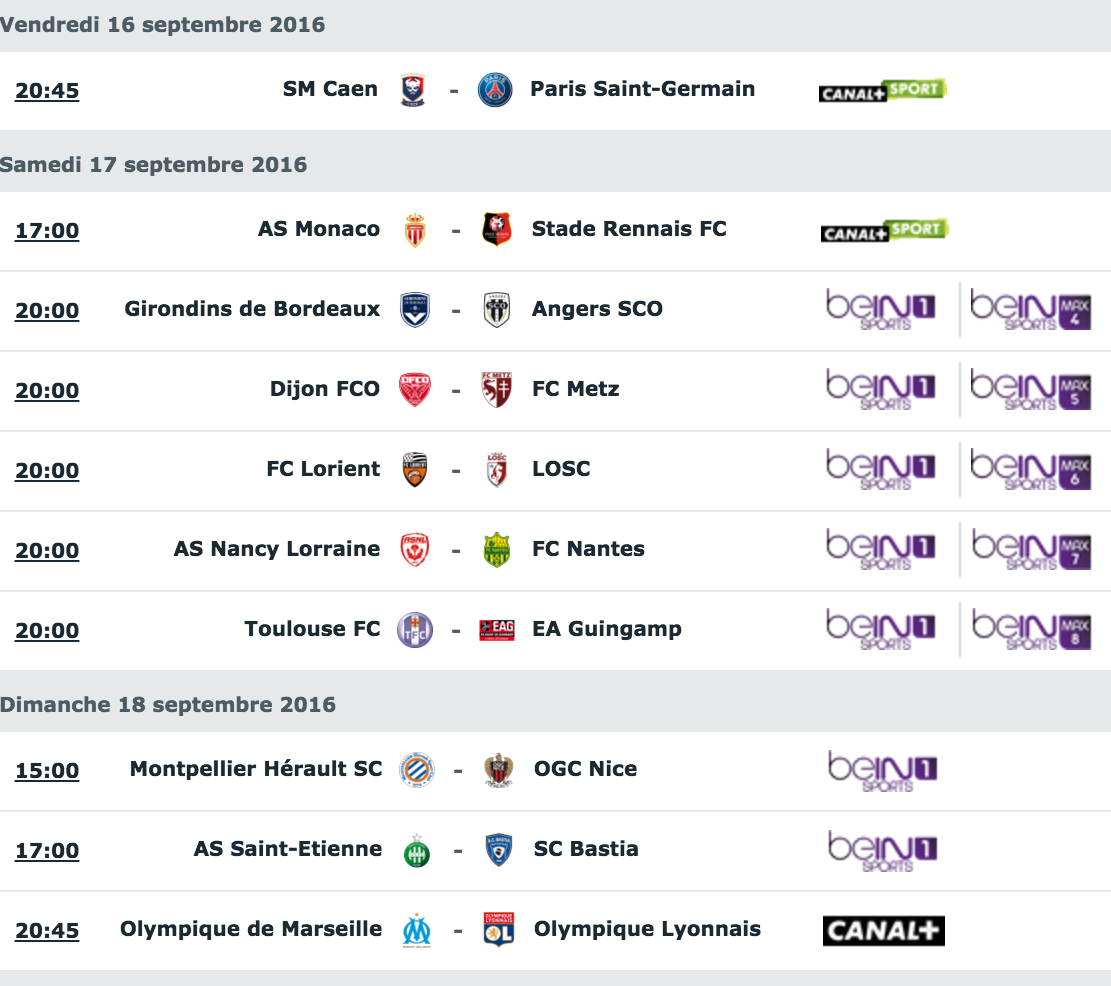Click the AS Monaco crest icon
This screenshot has height=986, width=1111.
tap(415, 230)
